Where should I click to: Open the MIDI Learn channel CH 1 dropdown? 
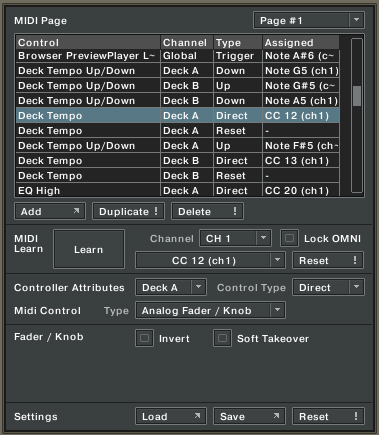click(x=235, y=238)
